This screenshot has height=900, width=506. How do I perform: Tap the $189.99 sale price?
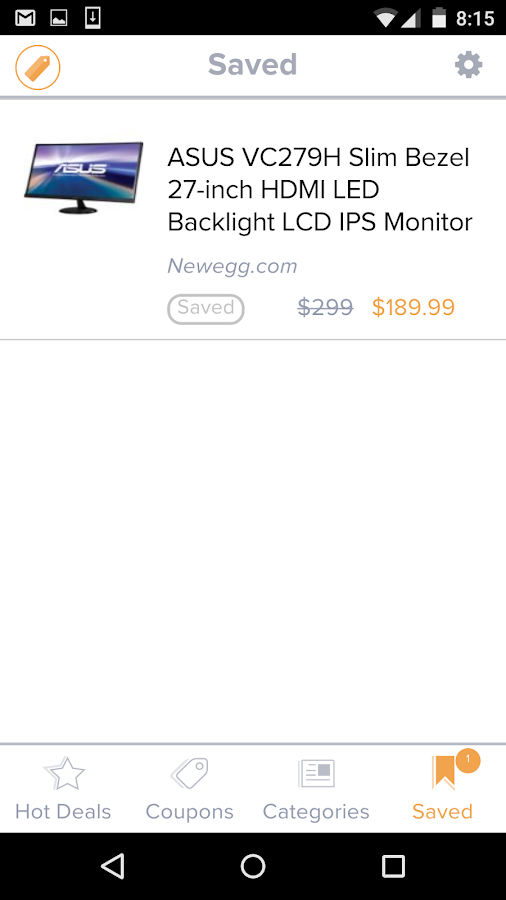(413, 308)
